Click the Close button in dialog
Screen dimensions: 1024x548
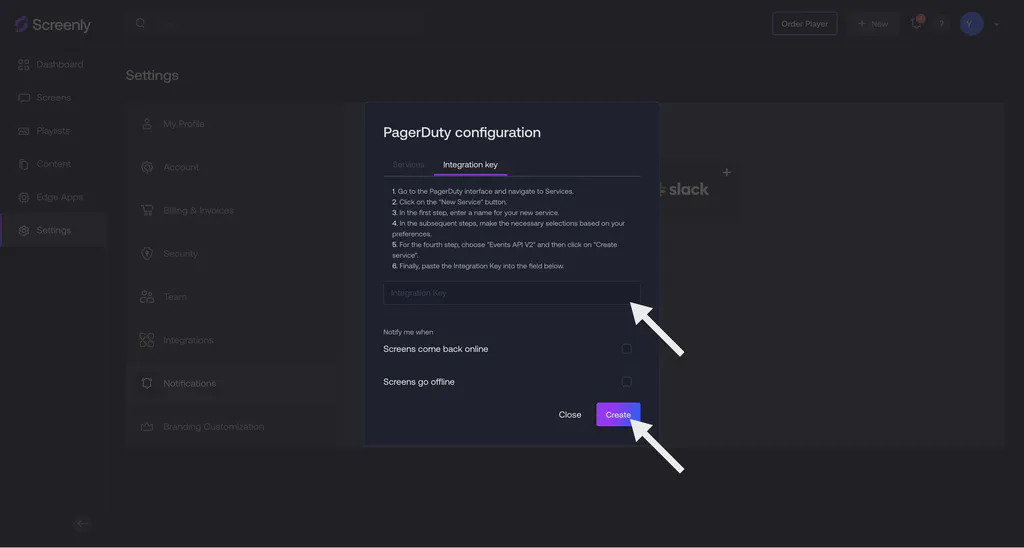coord(569,415)
